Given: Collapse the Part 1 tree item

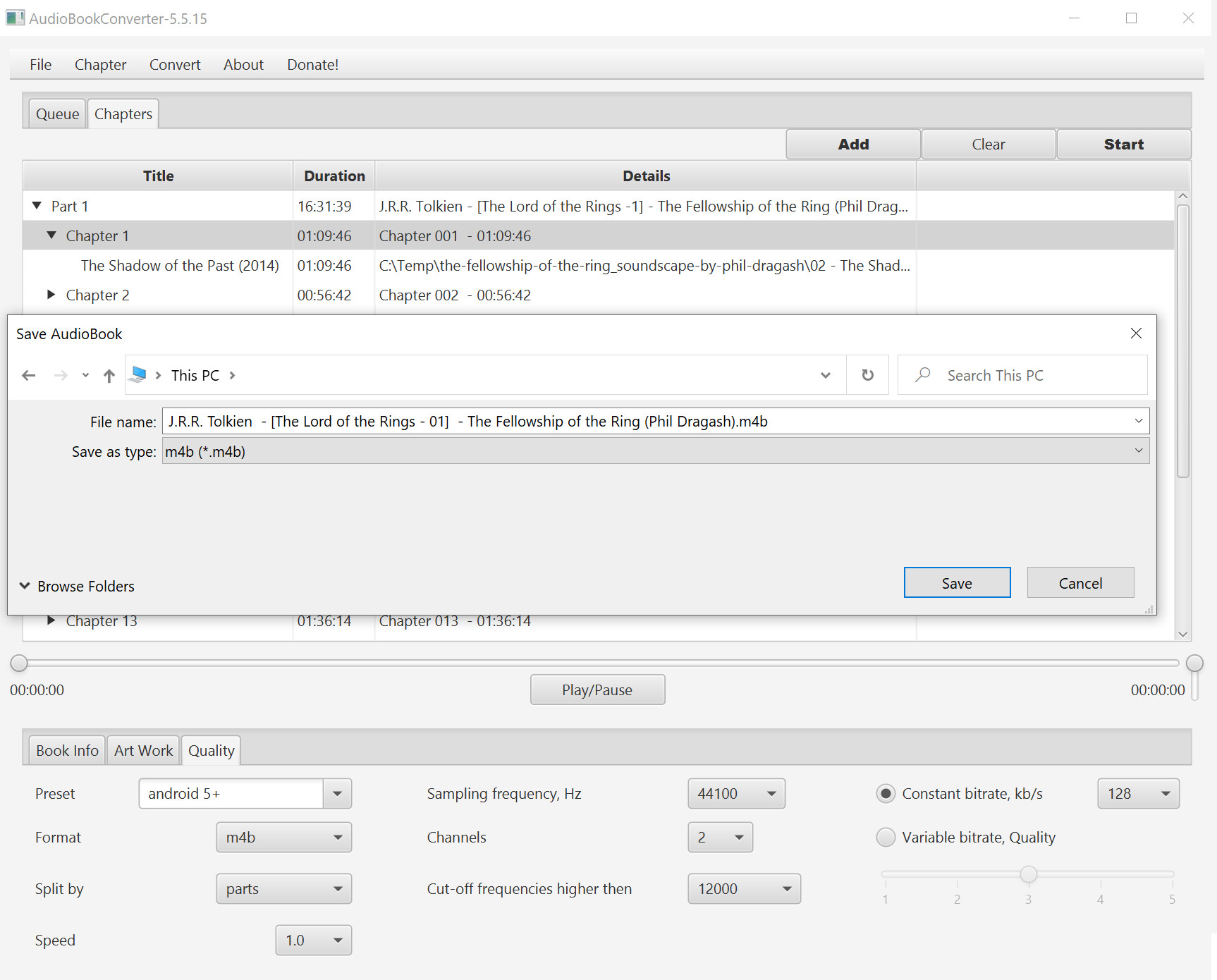Looking at the screenshot, I should [x=37, y=205].
